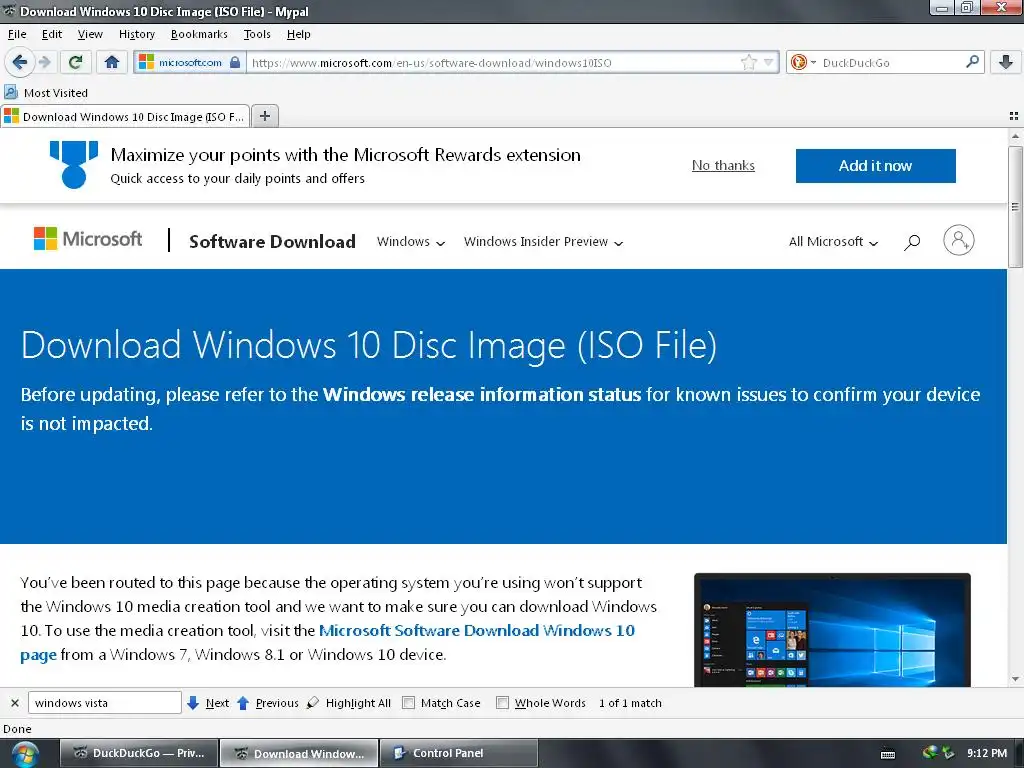Image resolution: width=1024 pixels, height=768 pixels.
Task: Click the Microsoft logo
Action: pyautogui.click(x=88, y=239)
